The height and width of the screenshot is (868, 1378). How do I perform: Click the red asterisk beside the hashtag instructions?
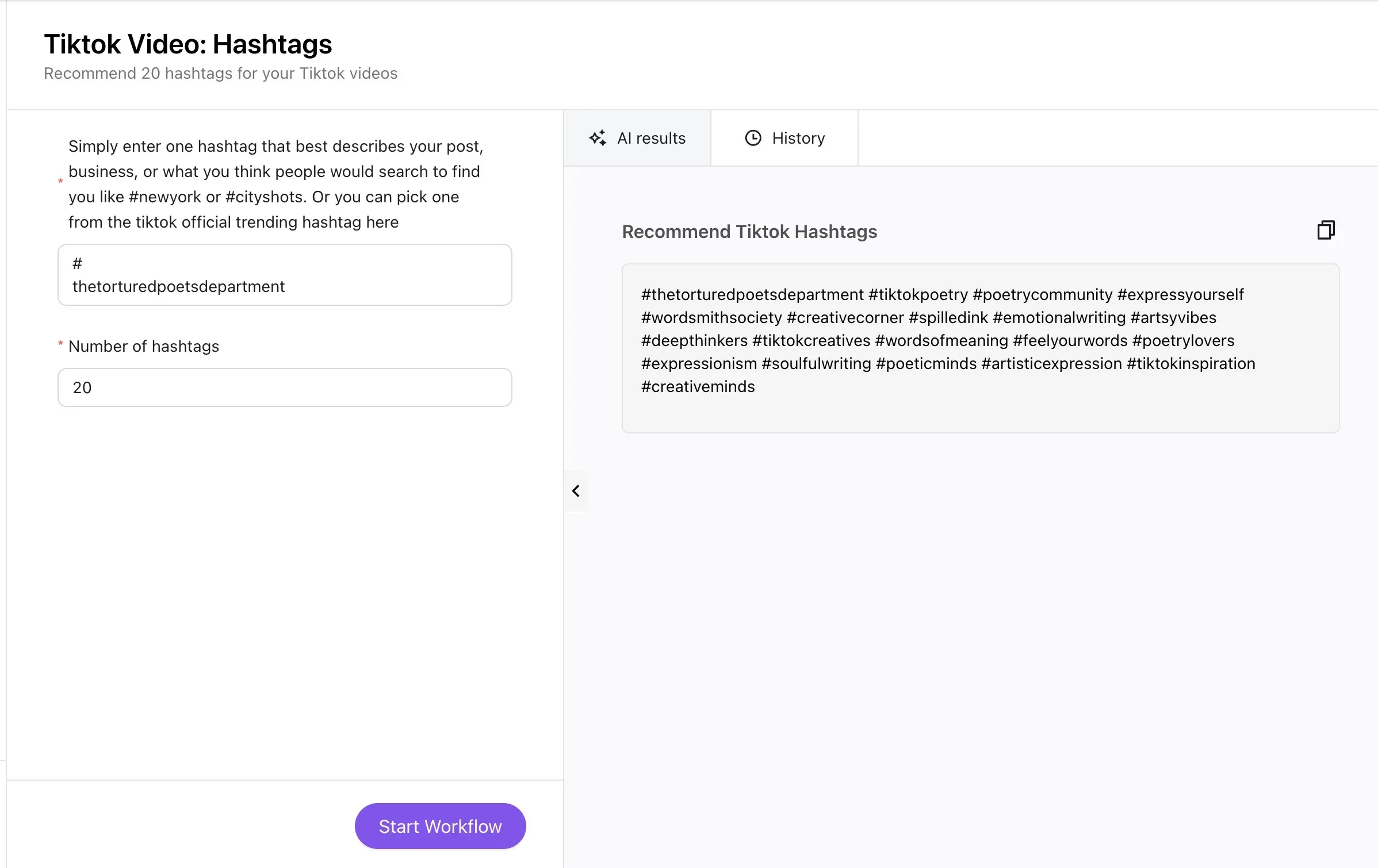coord(61,180)
